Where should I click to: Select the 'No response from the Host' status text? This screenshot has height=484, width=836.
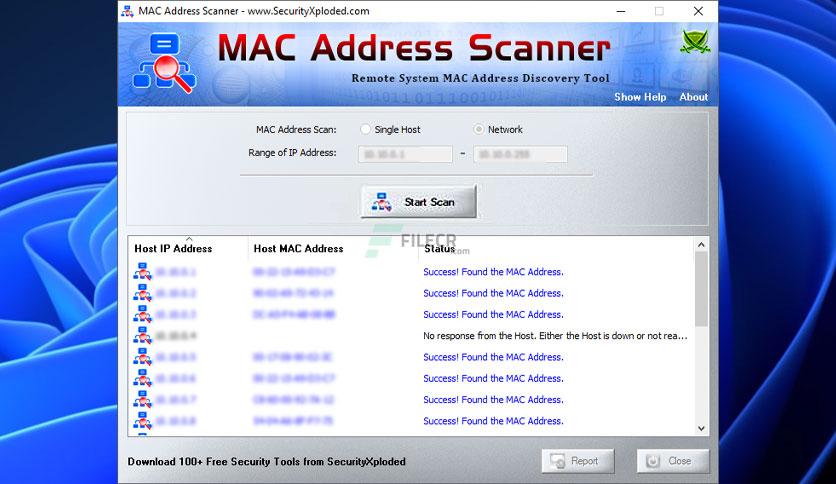coord(555,336)
